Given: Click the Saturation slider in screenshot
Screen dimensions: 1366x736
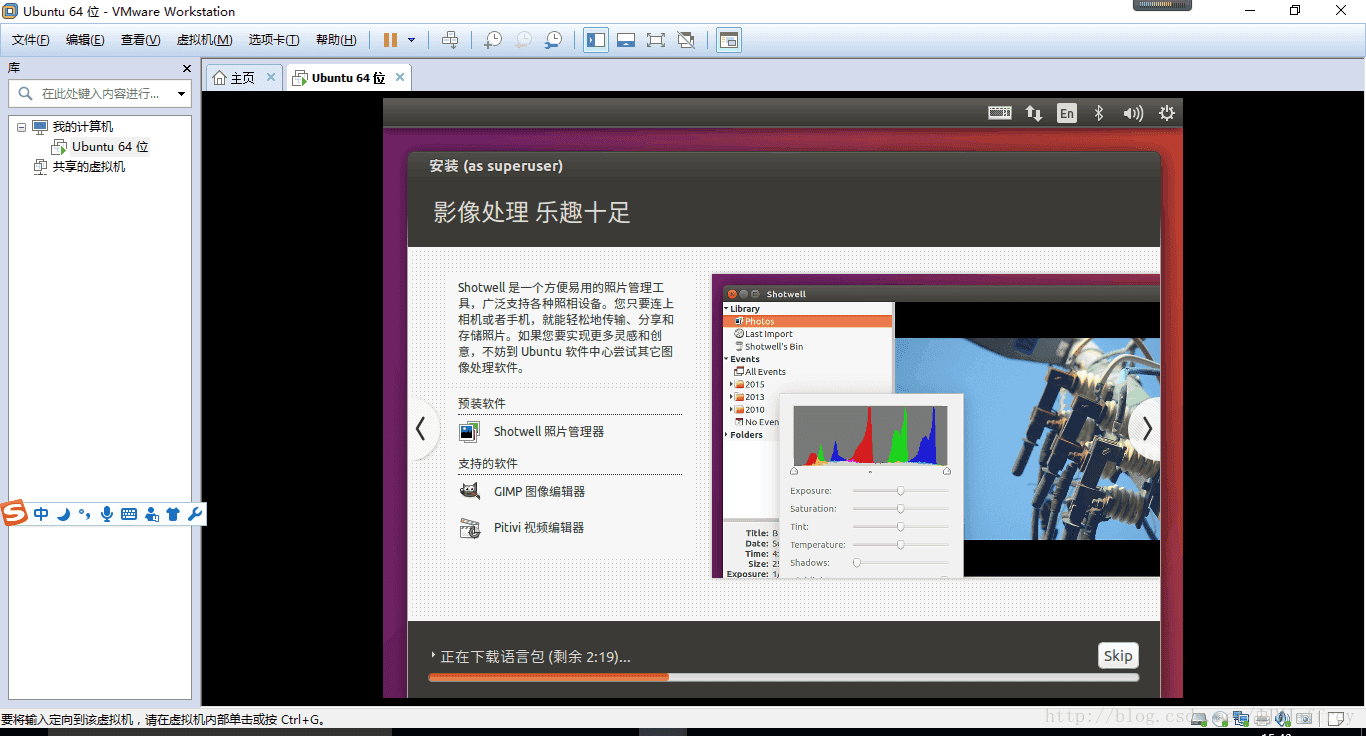Looking at the screenshot, I should (900, 509).
